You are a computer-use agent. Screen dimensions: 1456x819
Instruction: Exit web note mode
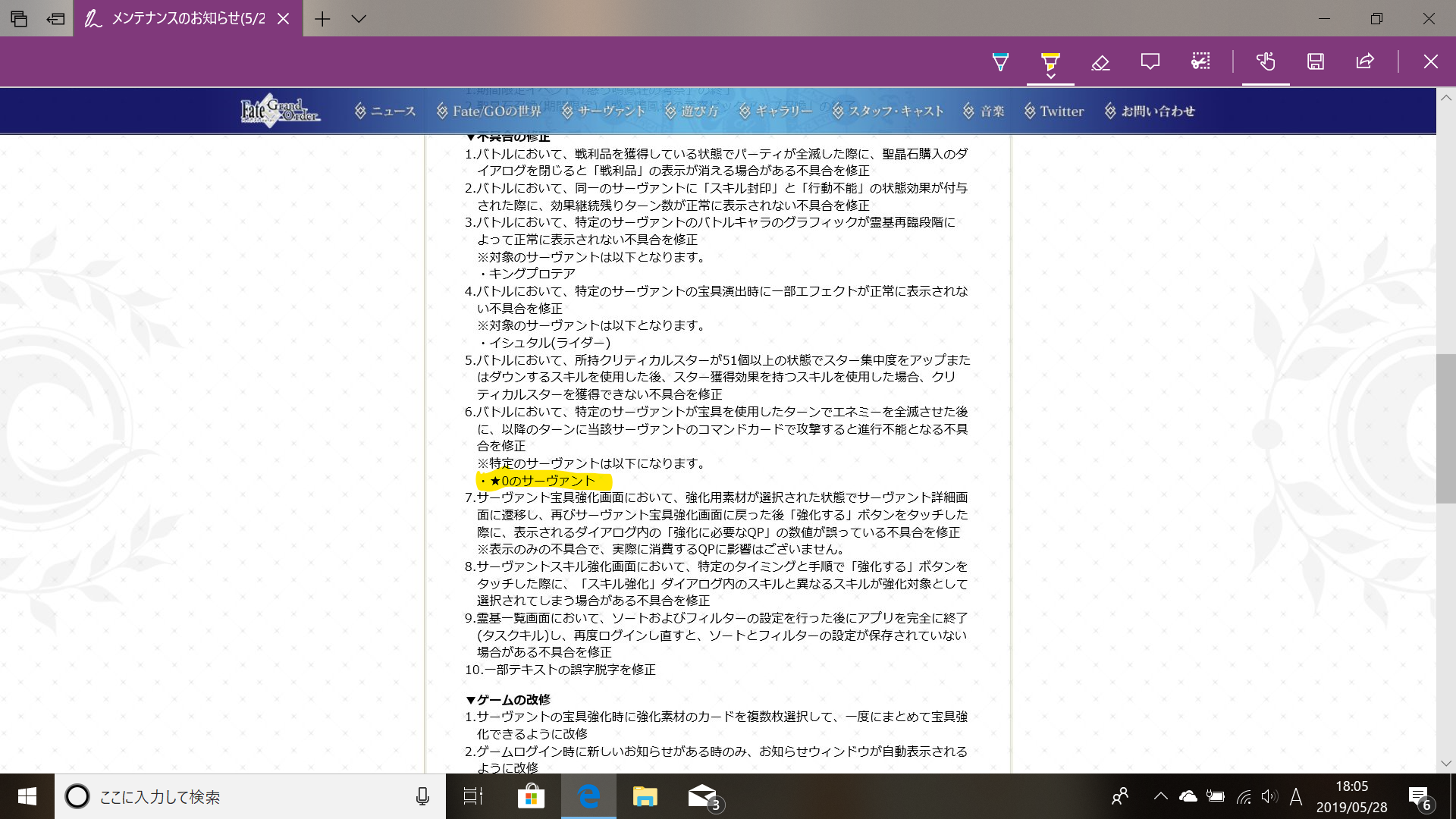click(1430, 61)
